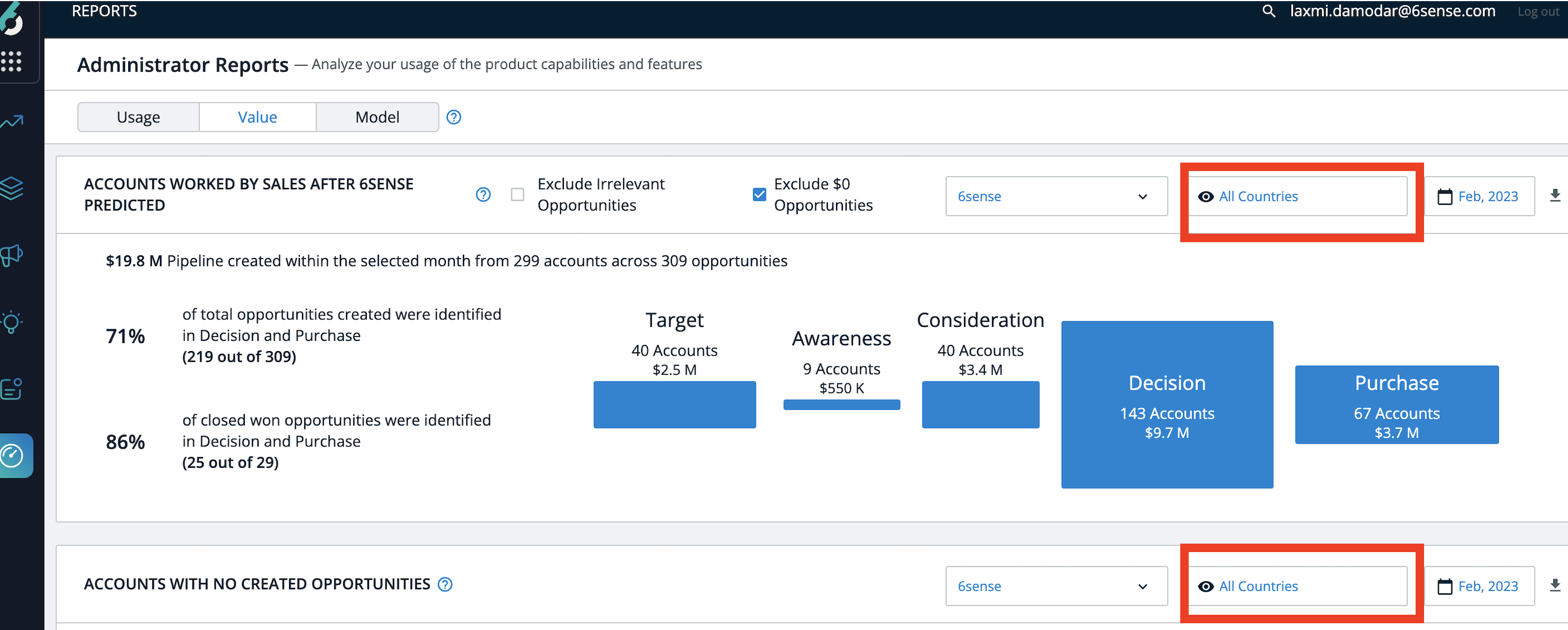Expand second 6sense dropdown in No Created Opportunities
Screen dimensions: 1568x630
1056,585
